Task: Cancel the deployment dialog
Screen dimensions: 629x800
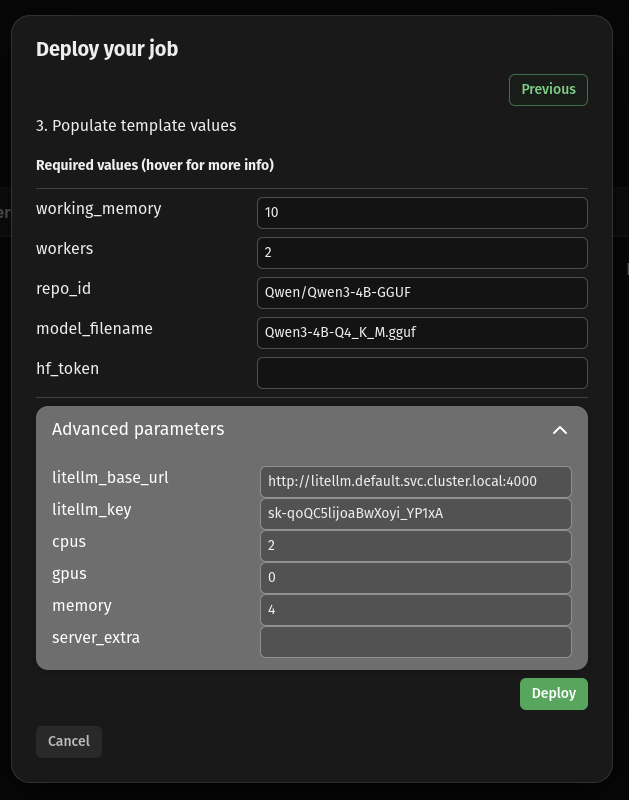Action: 68,741
